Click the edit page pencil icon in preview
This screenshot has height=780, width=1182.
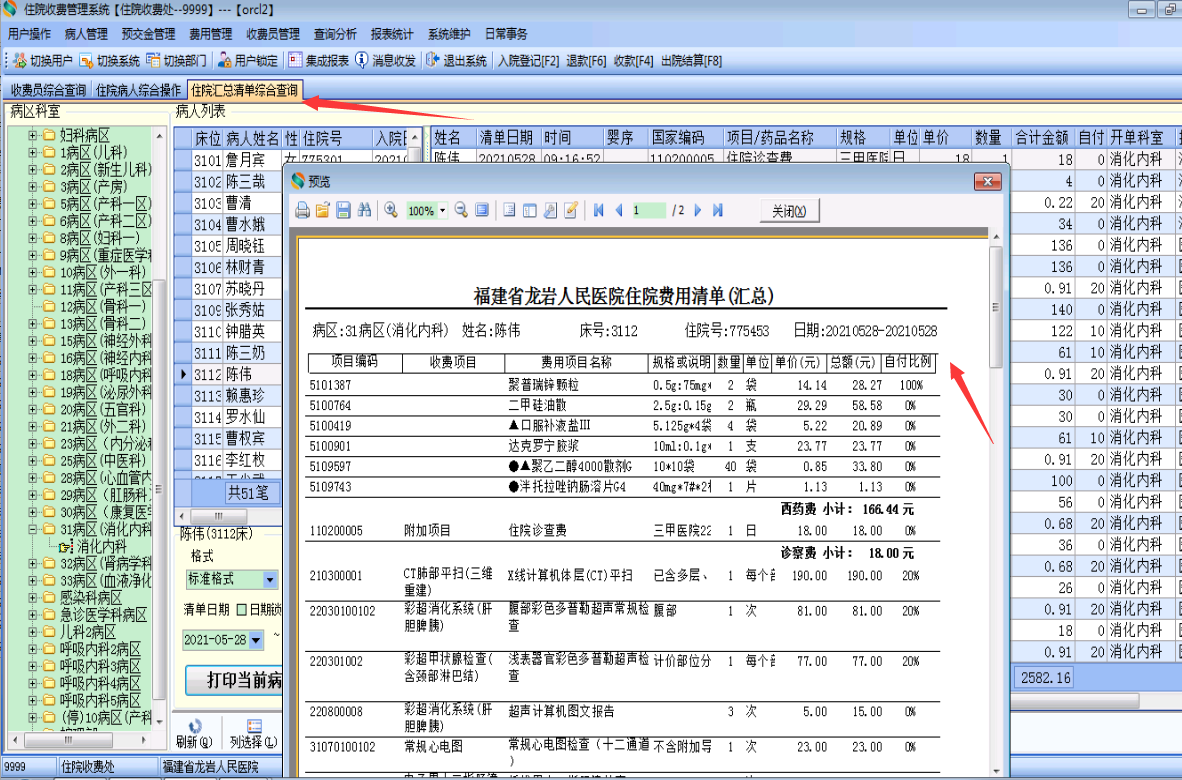(x=571, y=210)
